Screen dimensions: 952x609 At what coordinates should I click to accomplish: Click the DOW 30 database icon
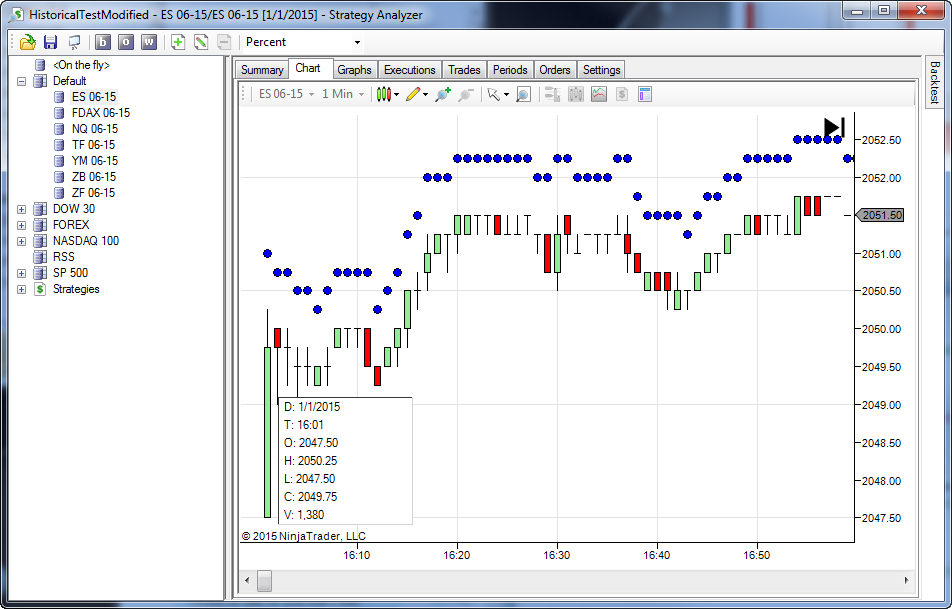(40, 209)
